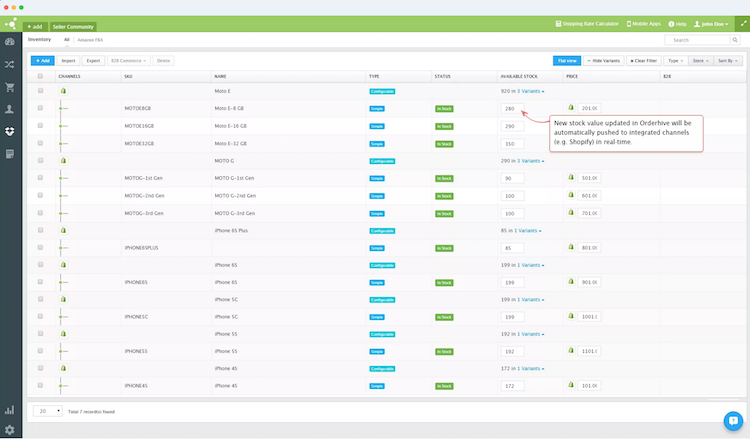This screenshot has height=439, width=750.
Task: Collapse Moto E's 3 Variants link
Action: [x=531, y=91]
